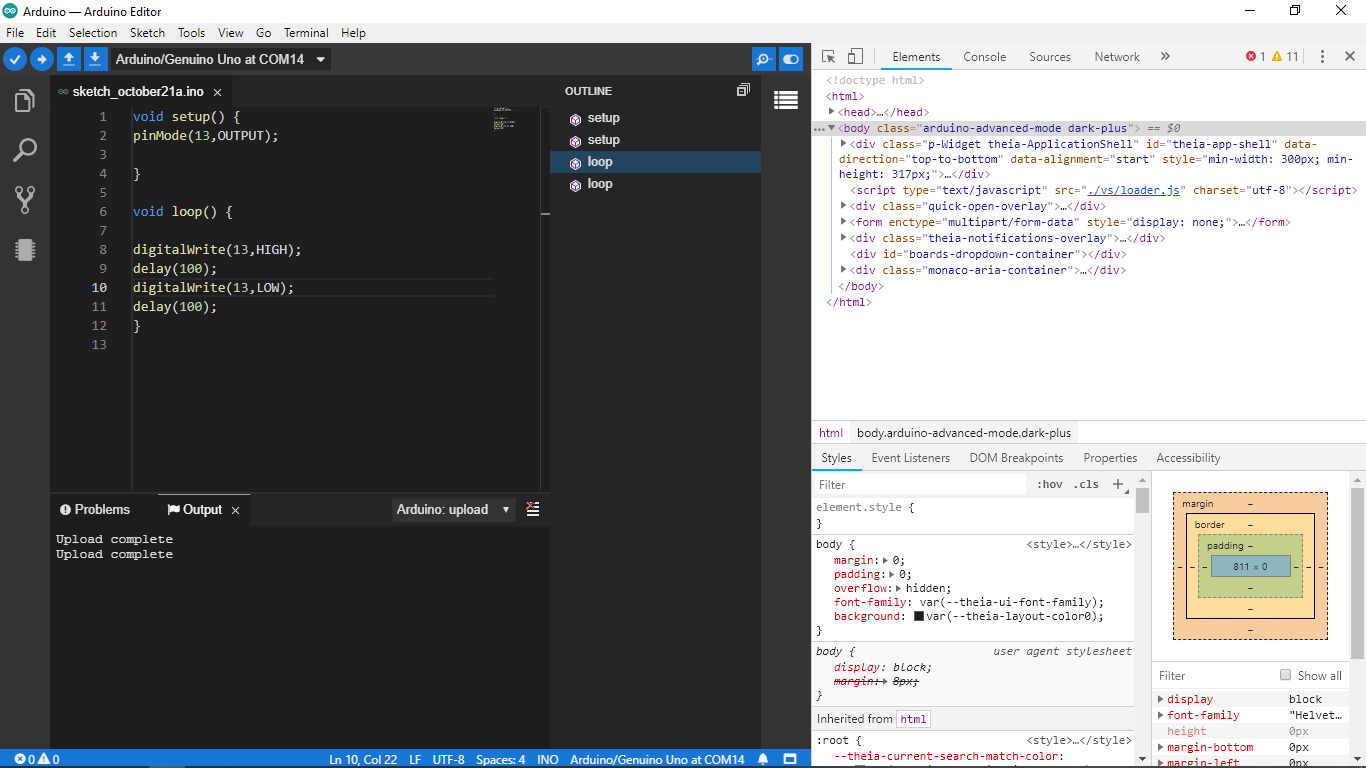This screenshot has height=768, width=1366.
Task: Expand the computed font-family property
Action: (1161, 715)
